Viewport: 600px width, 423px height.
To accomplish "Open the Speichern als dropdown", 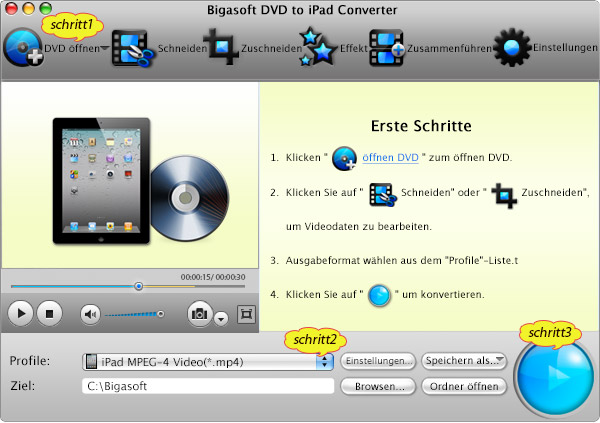I will click(x=464, y=361).
